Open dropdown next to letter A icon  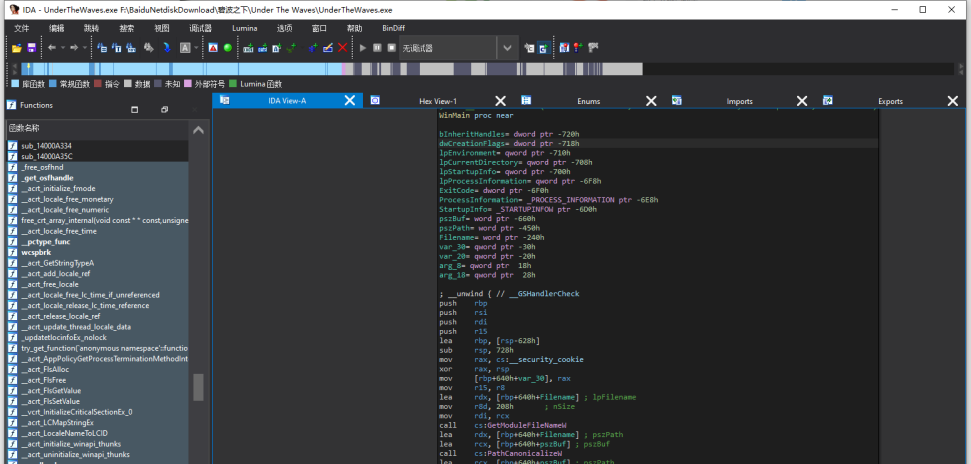pos(196,48)
